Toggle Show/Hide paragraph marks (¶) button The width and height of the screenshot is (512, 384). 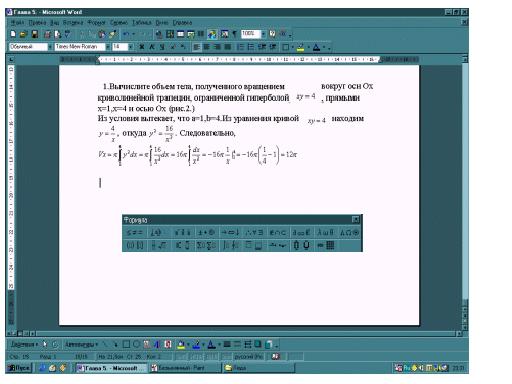pyautogui.click(x=234, y=34)
